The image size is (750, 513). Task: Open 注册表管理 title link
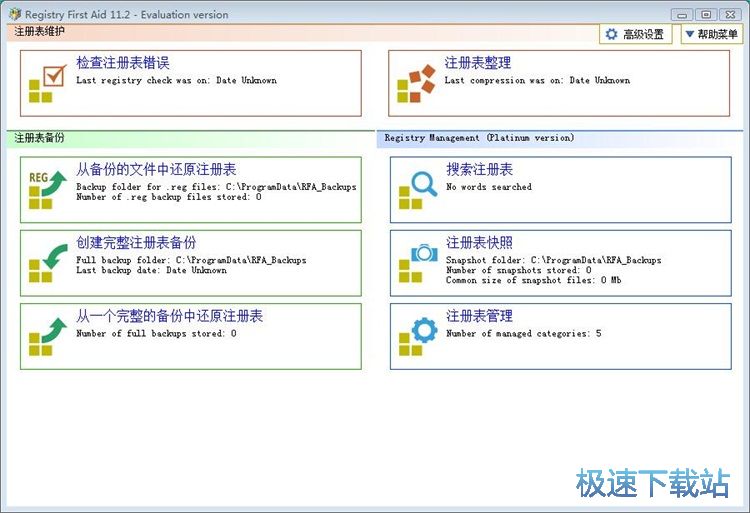click(x=479, y=316)
